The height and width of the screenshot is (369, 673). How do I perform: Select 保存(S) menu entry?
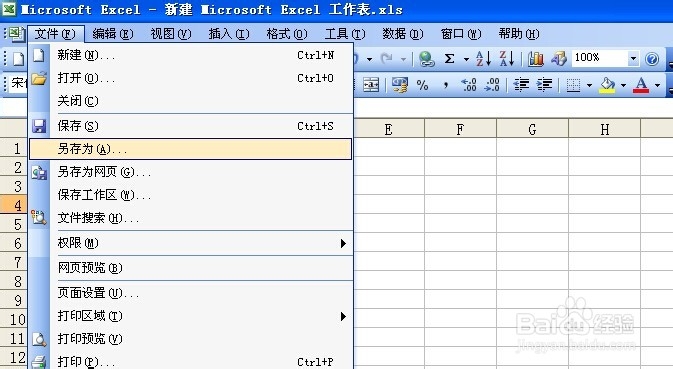(191, 126)
